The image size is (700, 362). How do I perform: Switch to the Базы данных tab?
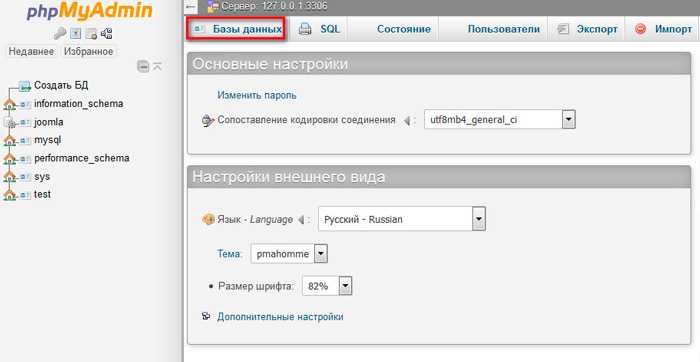236,29
